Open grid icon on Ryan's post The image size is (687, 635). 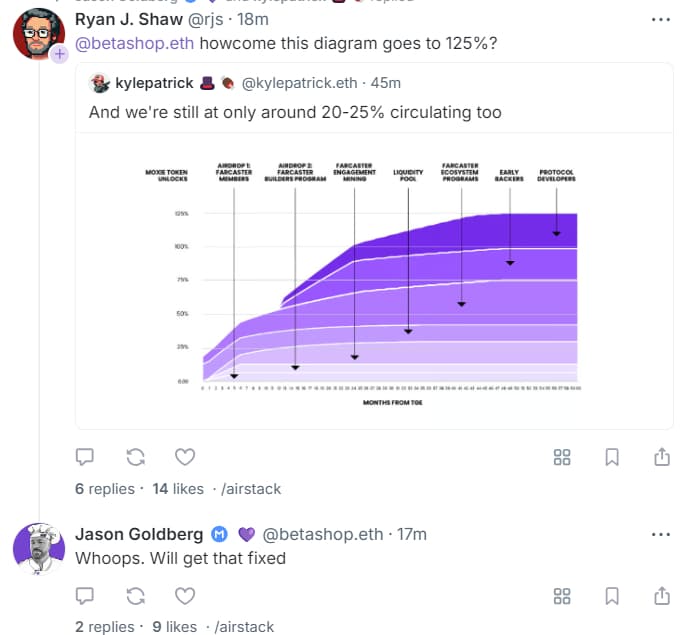(562, 457)
